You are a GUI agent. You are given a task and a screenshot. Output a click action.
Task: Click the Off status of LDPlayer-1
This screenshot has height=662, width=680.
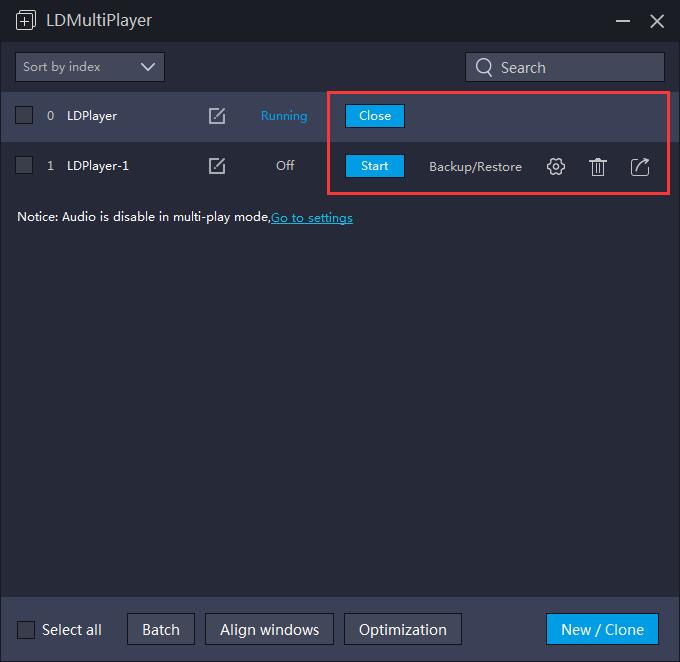pos(285,165)
